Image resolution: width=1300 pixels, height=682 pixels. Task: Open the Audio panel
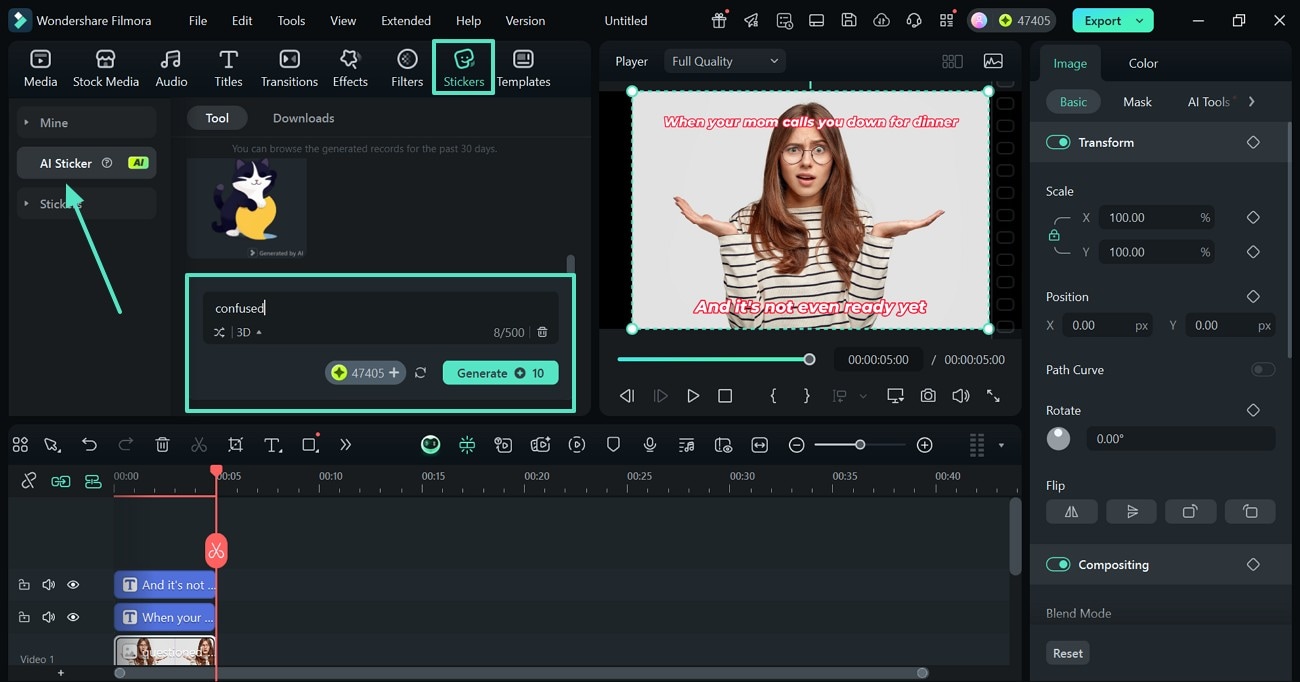click(x=171, y=68)
